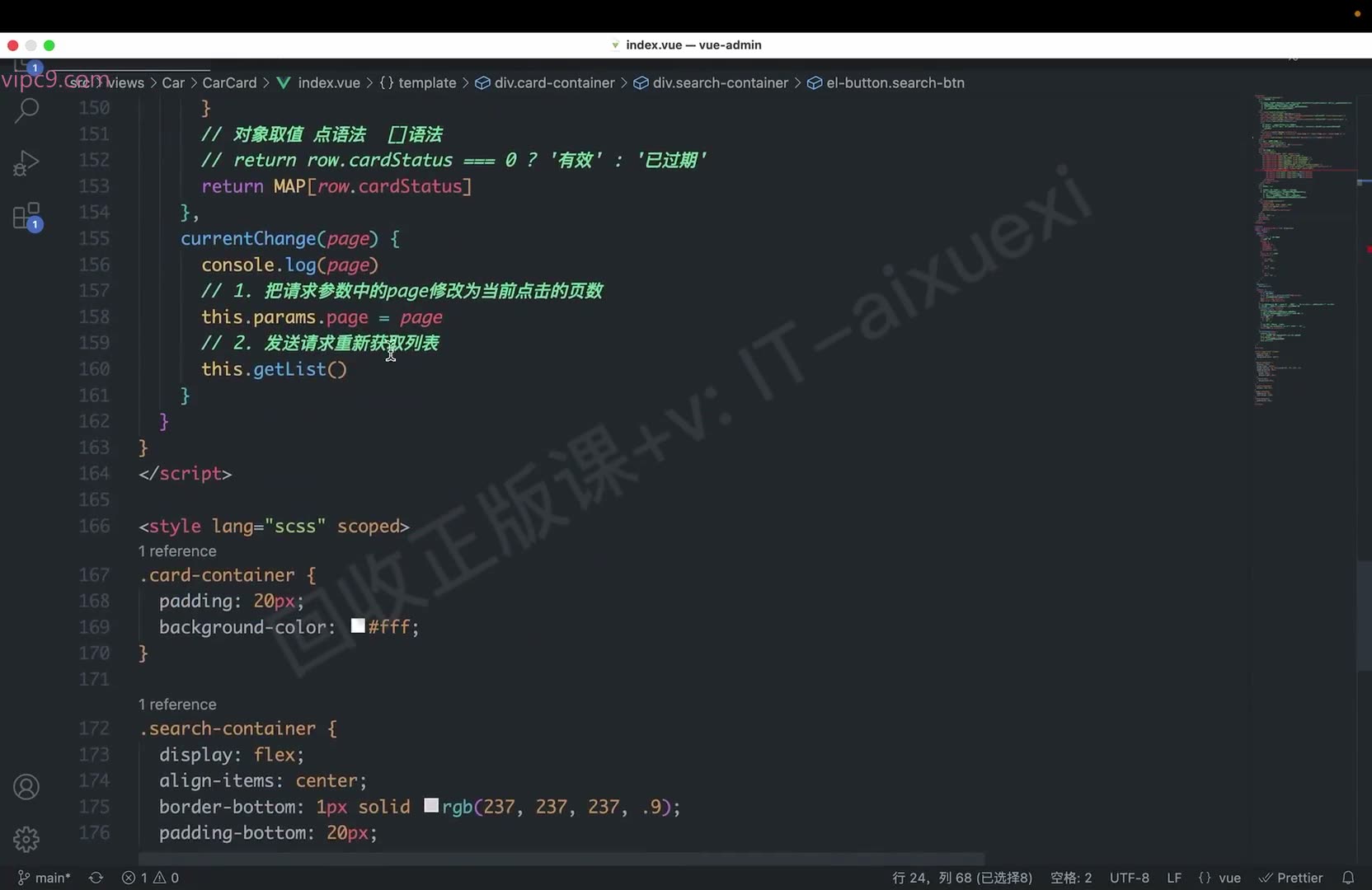The image size is (1372, 890).
Task: Open the Search view in activity bar
Action: coord(26,110)
